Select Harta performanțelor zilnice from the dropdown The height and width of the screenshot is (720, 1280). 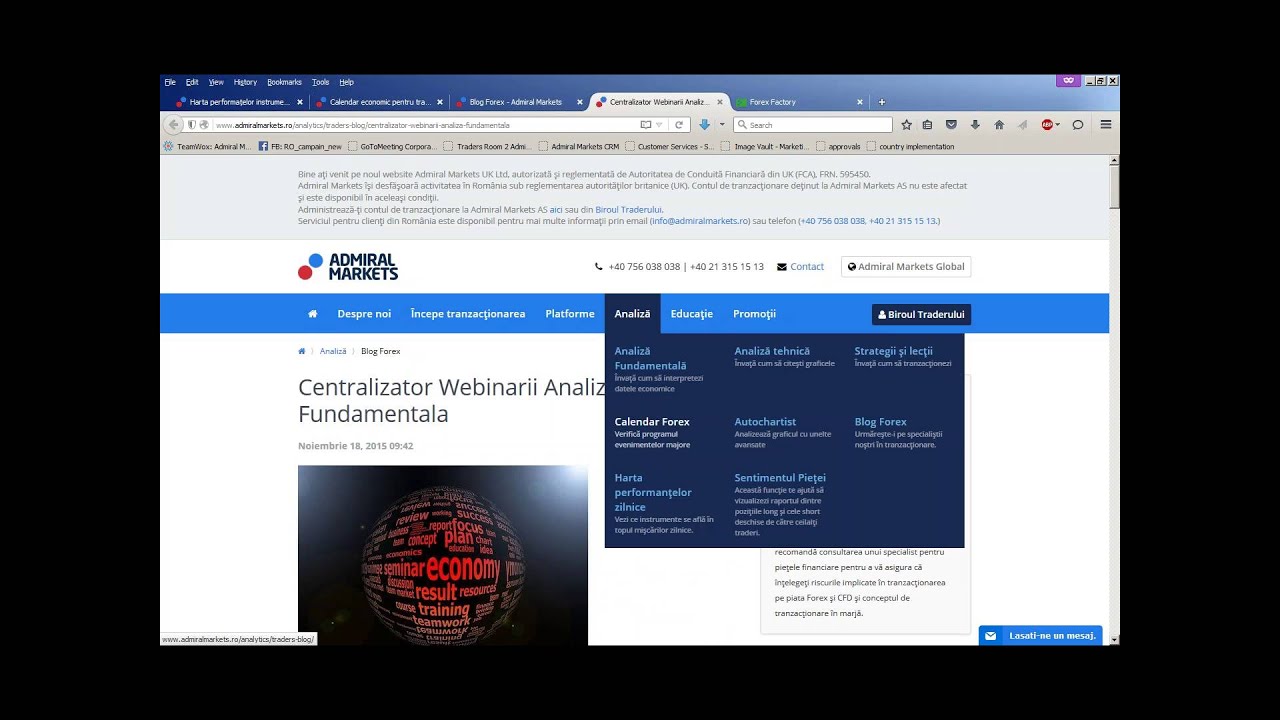pyautogui.click(x=653, y=492)
